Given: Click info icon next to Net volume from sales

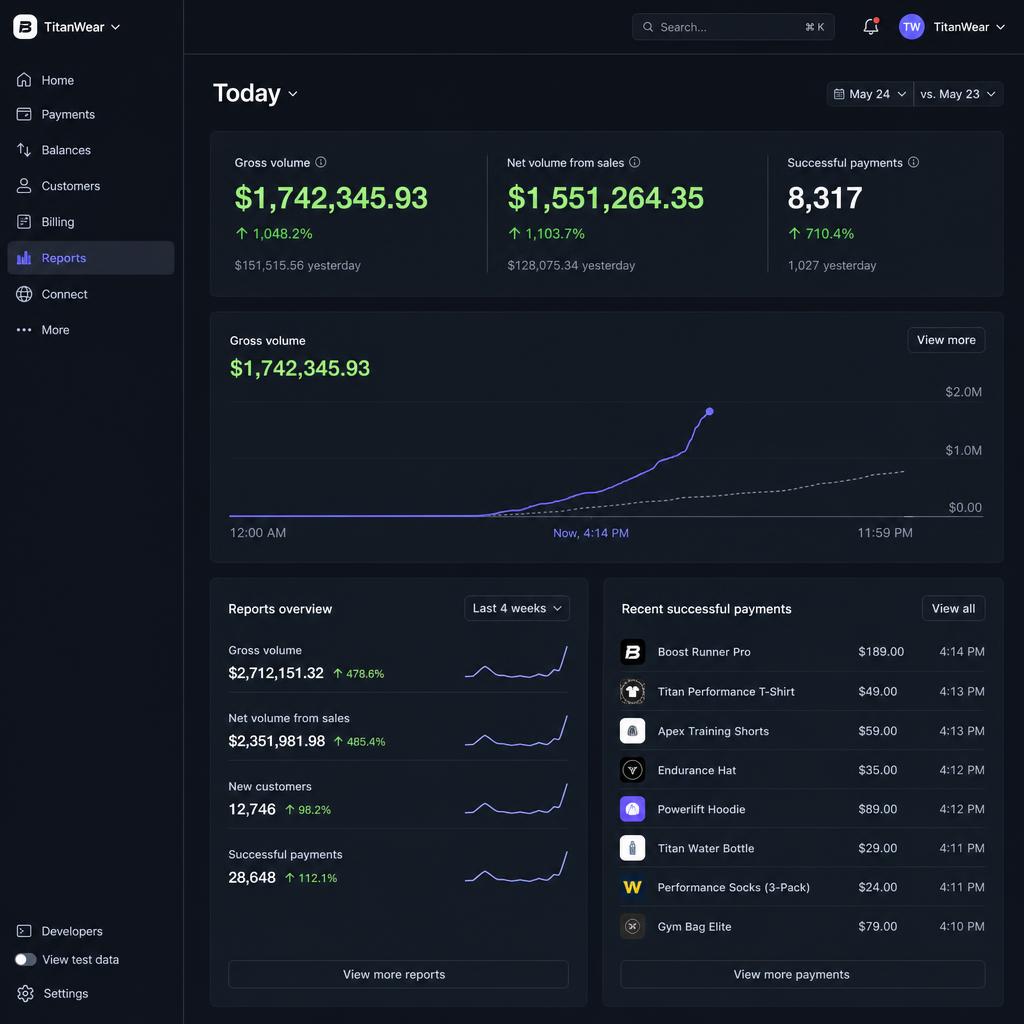Looking at the screenshot, I should click(x=634, y=162).
